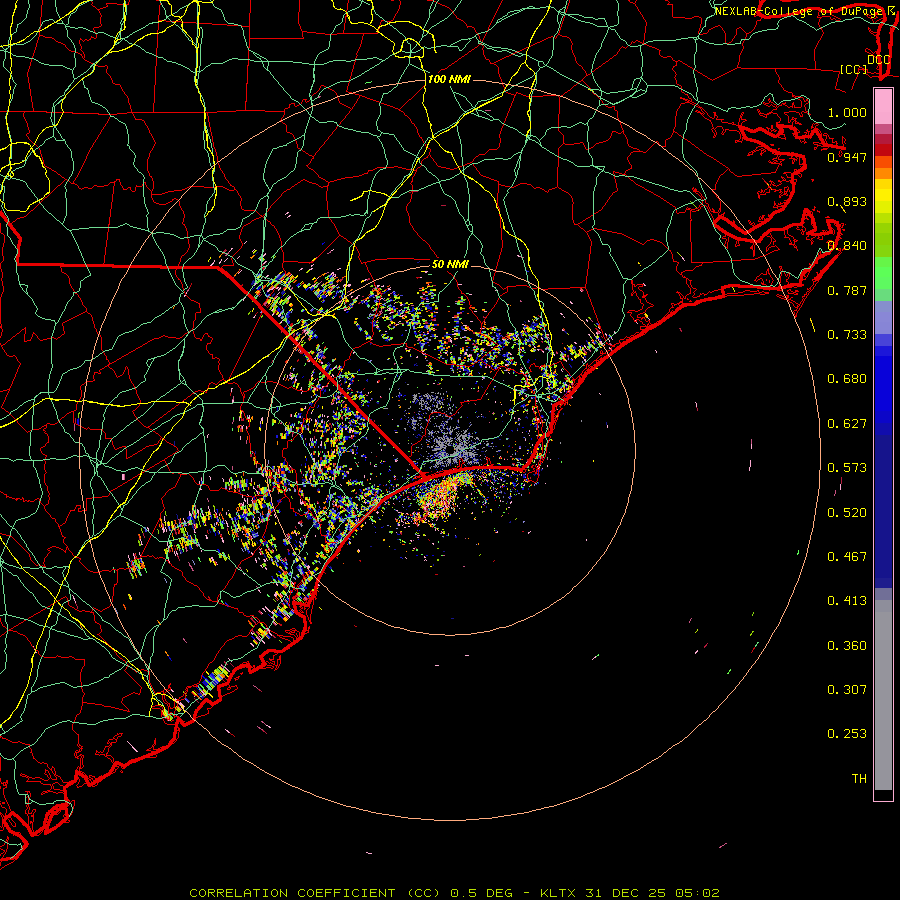Click the 0.947 legend value

coord(847,157)
